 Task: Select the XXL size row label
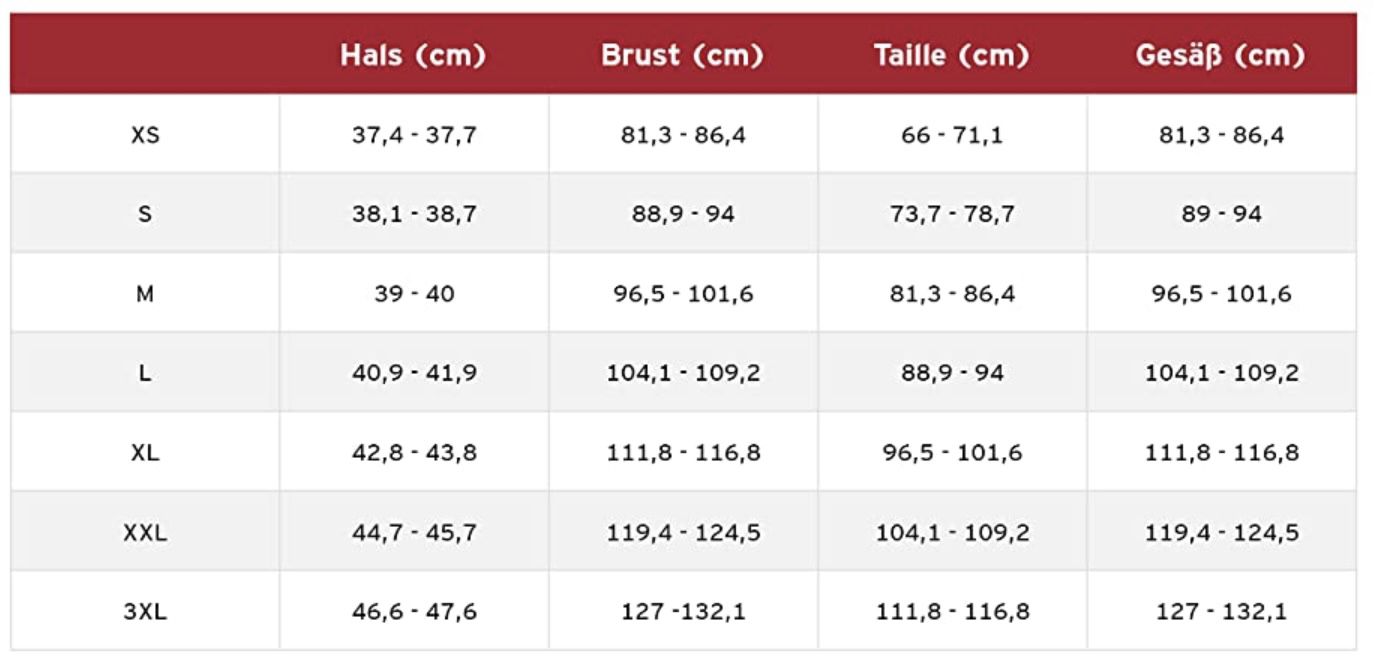point(145,533)
